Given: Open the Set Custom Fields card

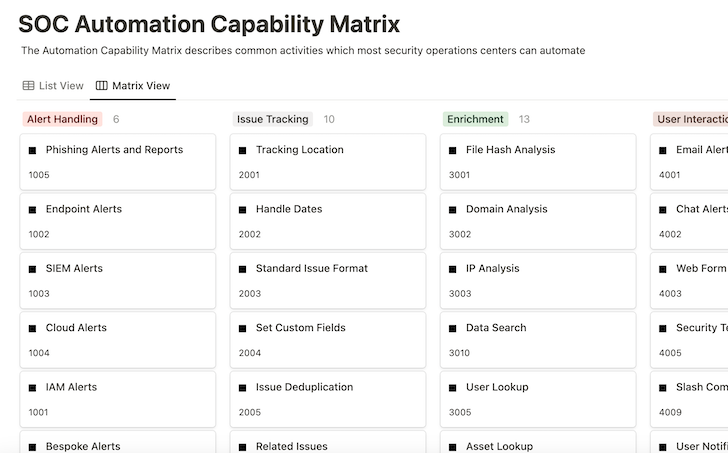Looking at the screenshot, I should click(x=327, y=338).
